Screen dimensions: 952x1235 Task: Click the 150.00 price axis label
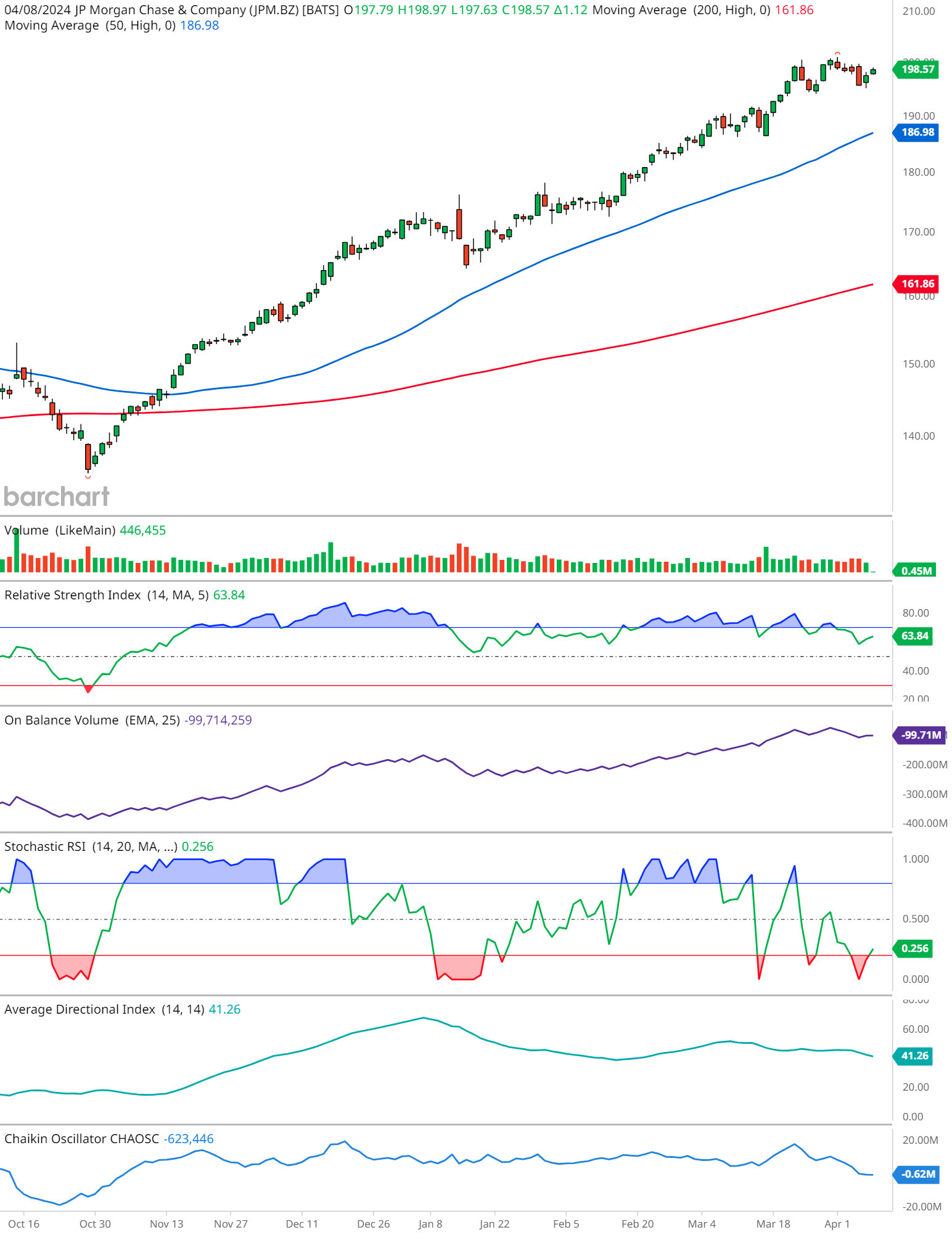919,364
